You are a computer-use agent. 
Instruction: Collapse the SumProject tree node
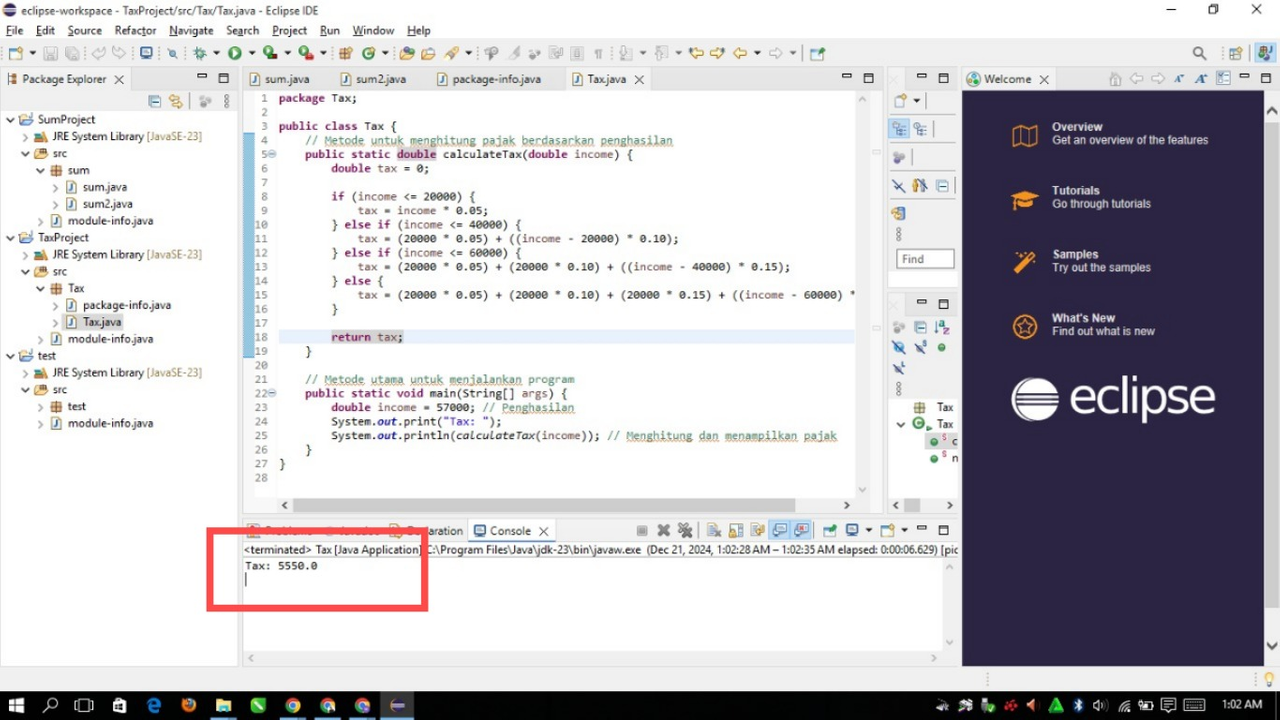coord(11,119)
